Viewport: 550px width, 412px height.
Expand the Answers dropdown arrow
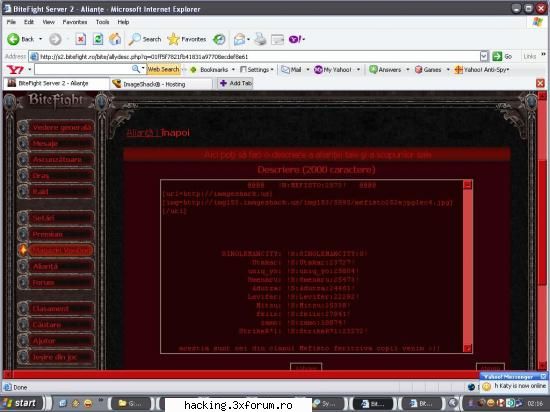(408, 69)
